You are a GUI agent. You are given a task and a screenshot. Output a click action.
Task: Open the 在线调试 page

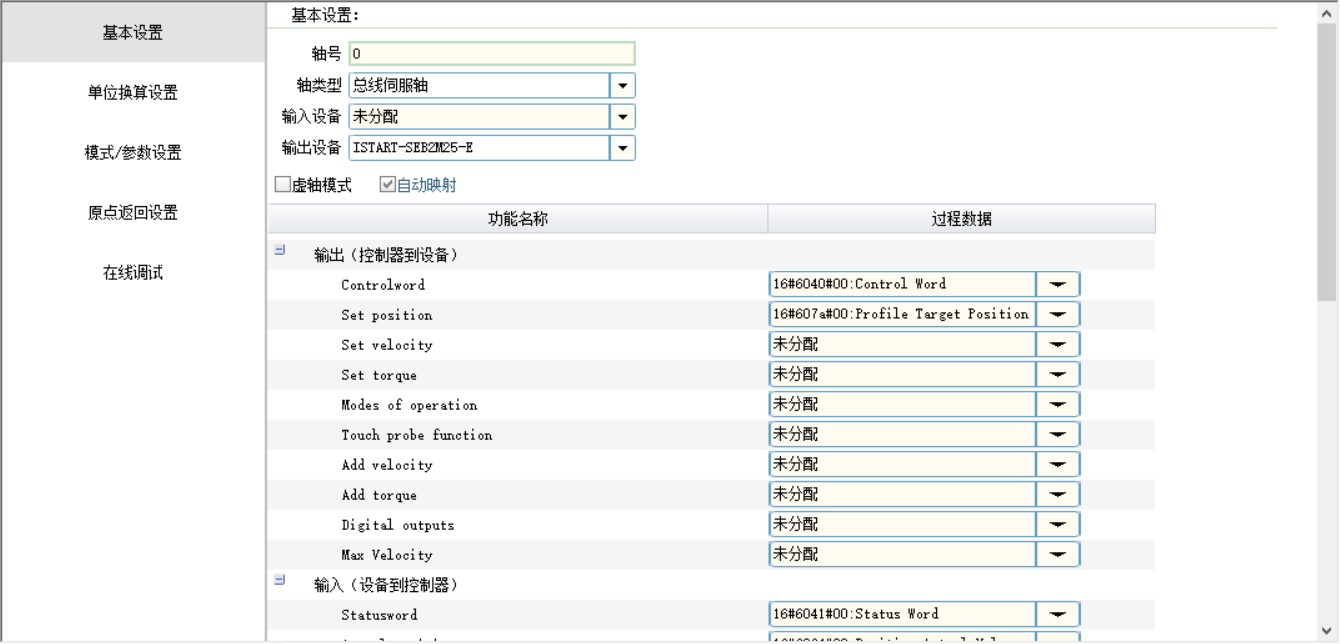[x=132, y=273]
